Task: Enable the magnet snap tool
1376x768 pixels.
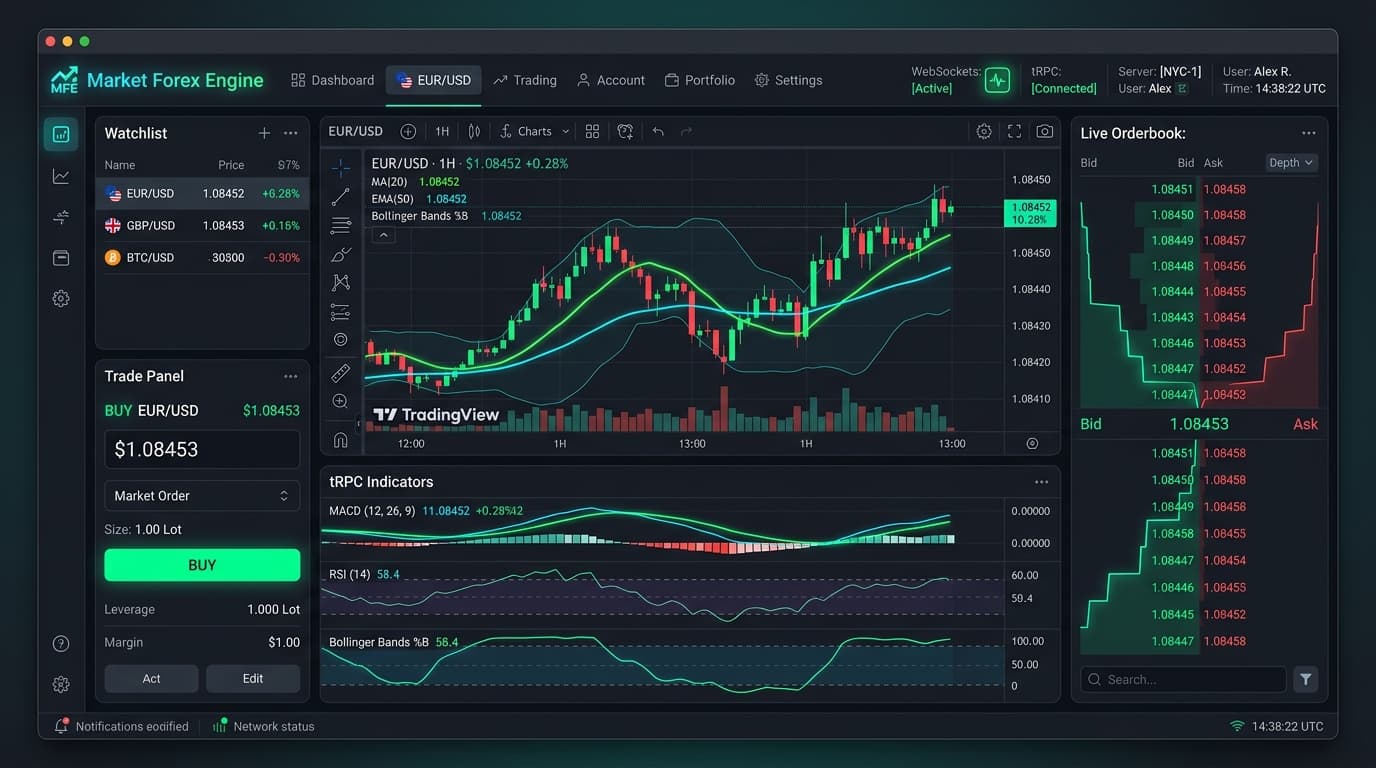Action: click(341, 440)
